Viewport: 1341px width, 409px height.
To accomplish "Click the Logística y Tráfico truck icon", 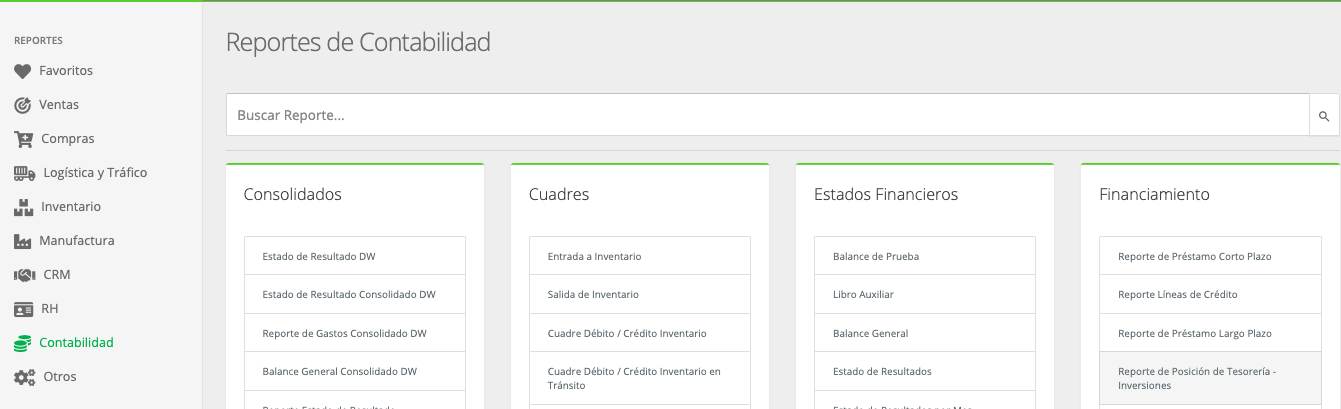I will 25,173.
